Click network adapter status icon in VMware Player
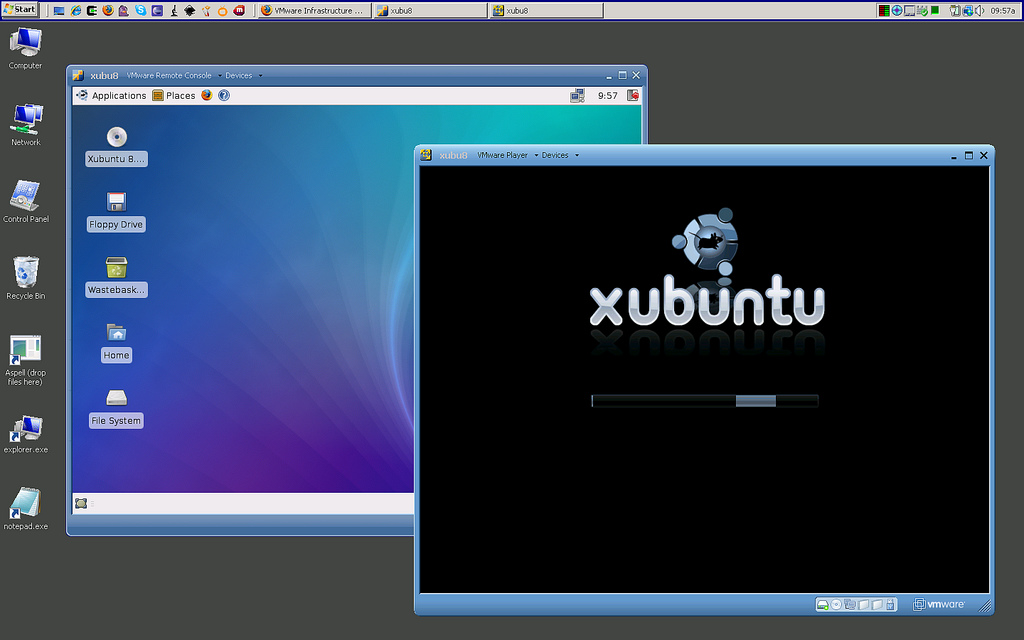1024x640 pixels. [x=850, y=605]
